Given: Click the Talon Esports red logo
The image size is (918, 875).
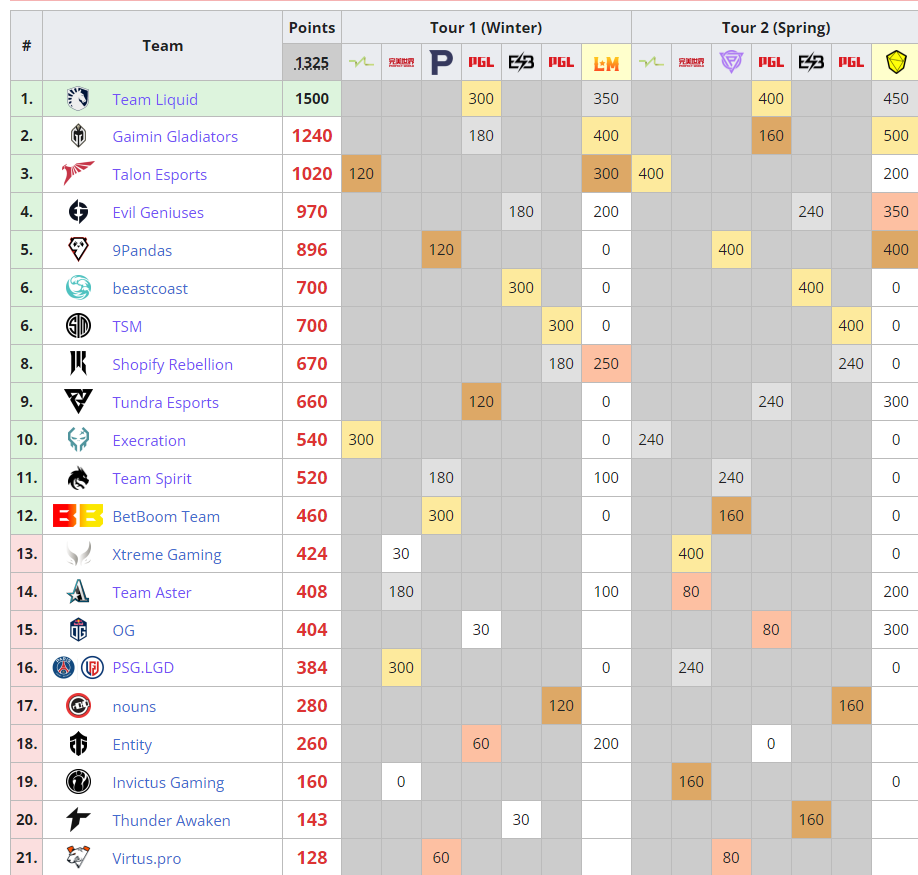Looking at the screenshot, I should tap(78, 173).
